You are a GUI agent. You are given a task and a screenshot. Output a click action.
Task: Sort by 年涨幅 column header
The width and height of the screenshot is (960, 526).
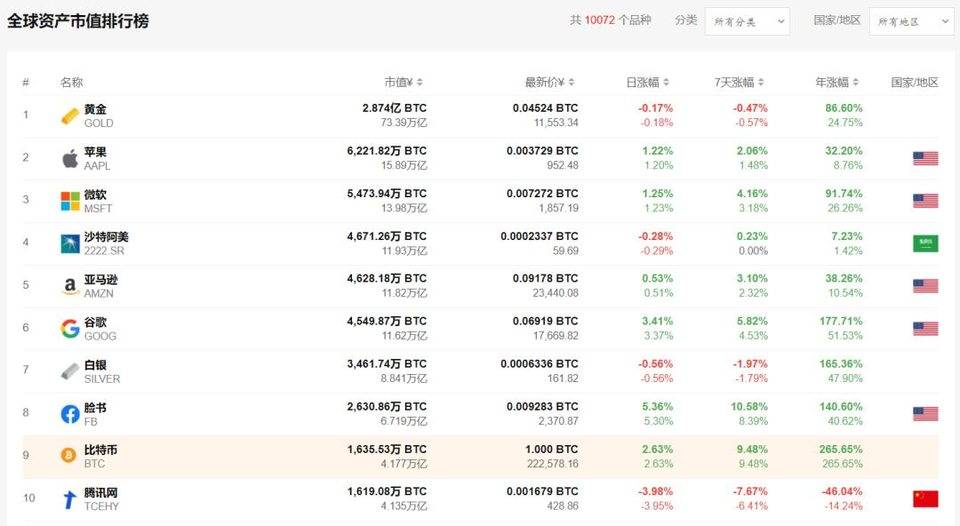pyautogui.click(x=837, y=82)
